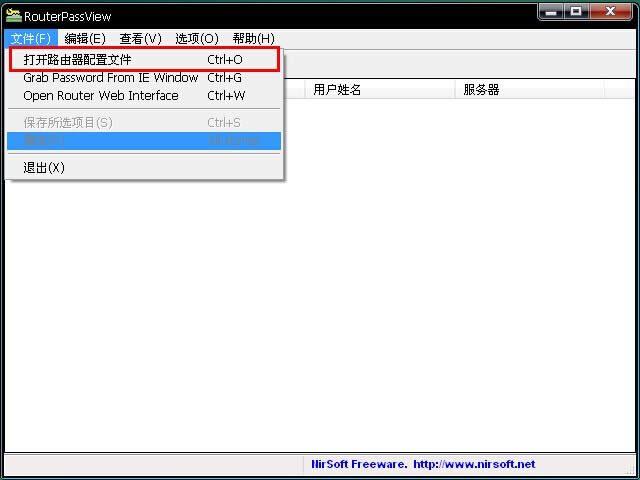Expand the 选项(O) menu
The image size is (640, 480).
(196, 39)
